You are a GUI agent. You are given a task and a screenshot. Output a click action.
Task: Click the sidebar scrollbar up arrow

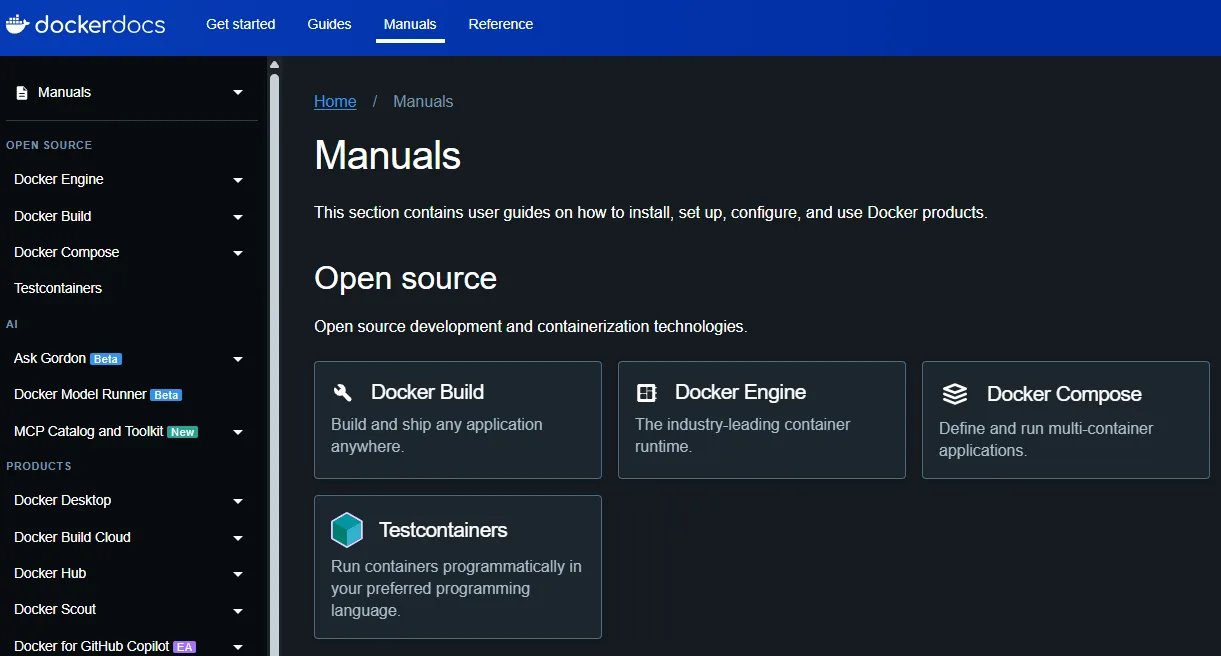(274, 66)
